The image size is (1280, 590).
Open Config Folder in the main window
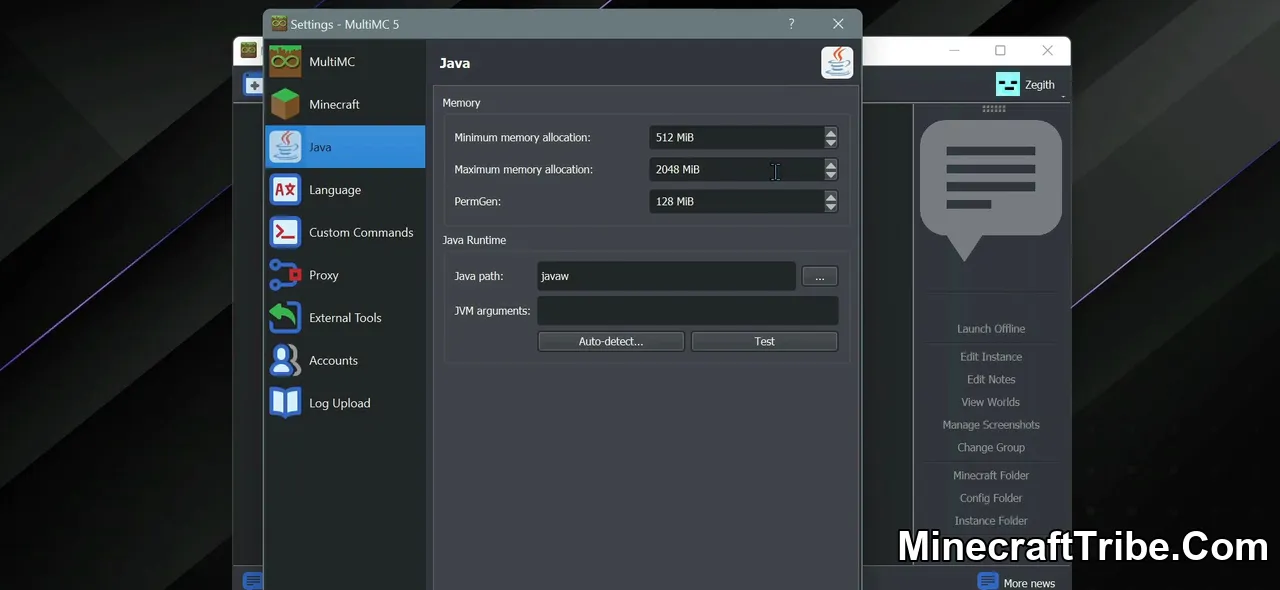pos(991,498)
